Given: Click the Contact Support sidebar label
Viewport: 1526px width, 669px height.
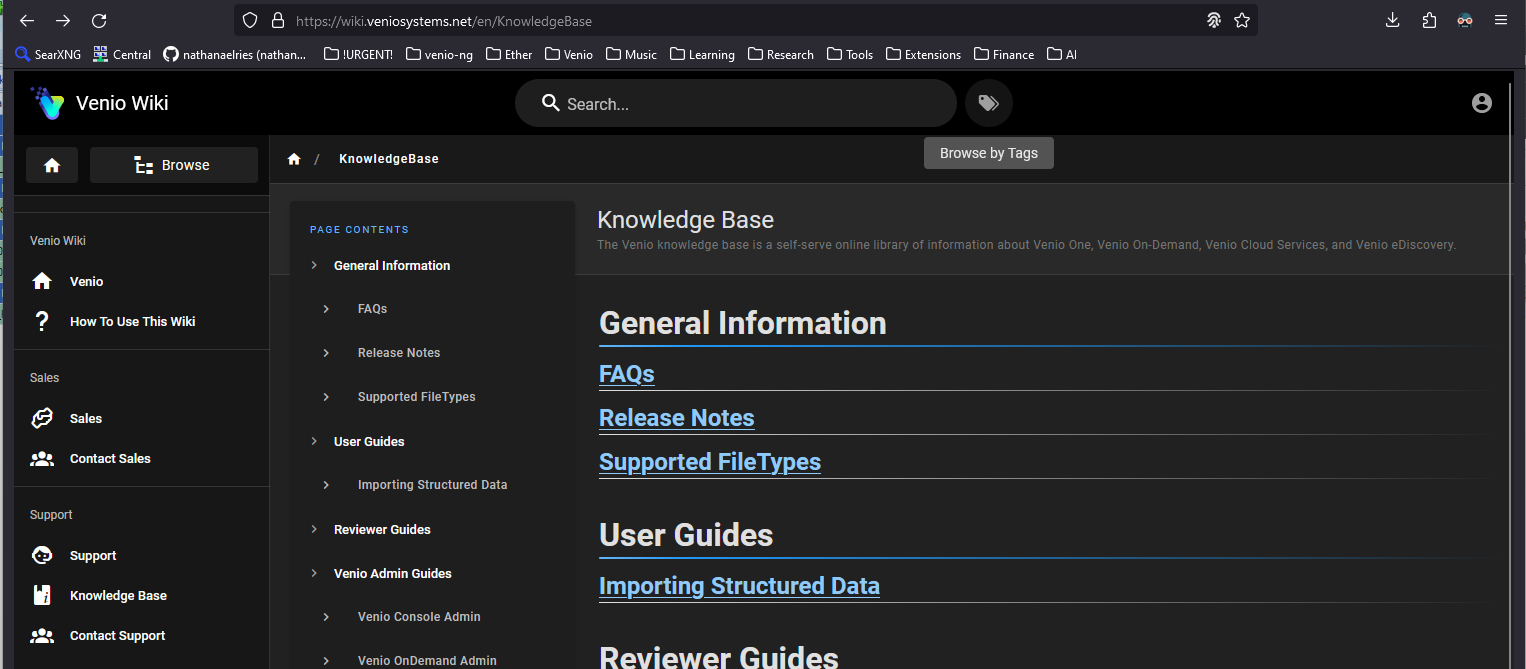Looking at the screenshot, I should 117,636.
